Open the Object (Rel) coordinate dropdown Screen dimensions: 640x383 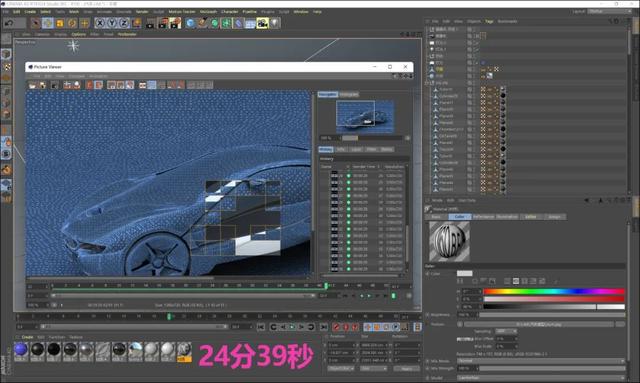341,369
